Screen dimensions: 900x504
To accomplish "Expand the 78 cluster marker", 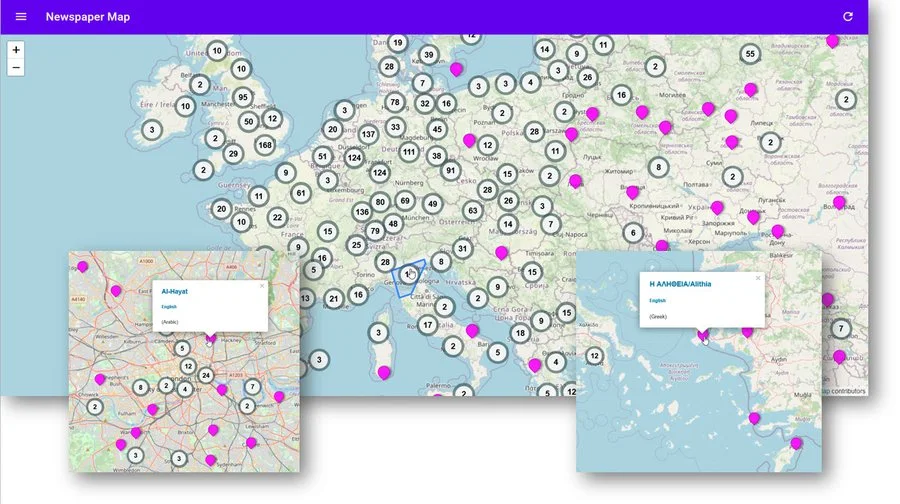I will click(394, 103).
